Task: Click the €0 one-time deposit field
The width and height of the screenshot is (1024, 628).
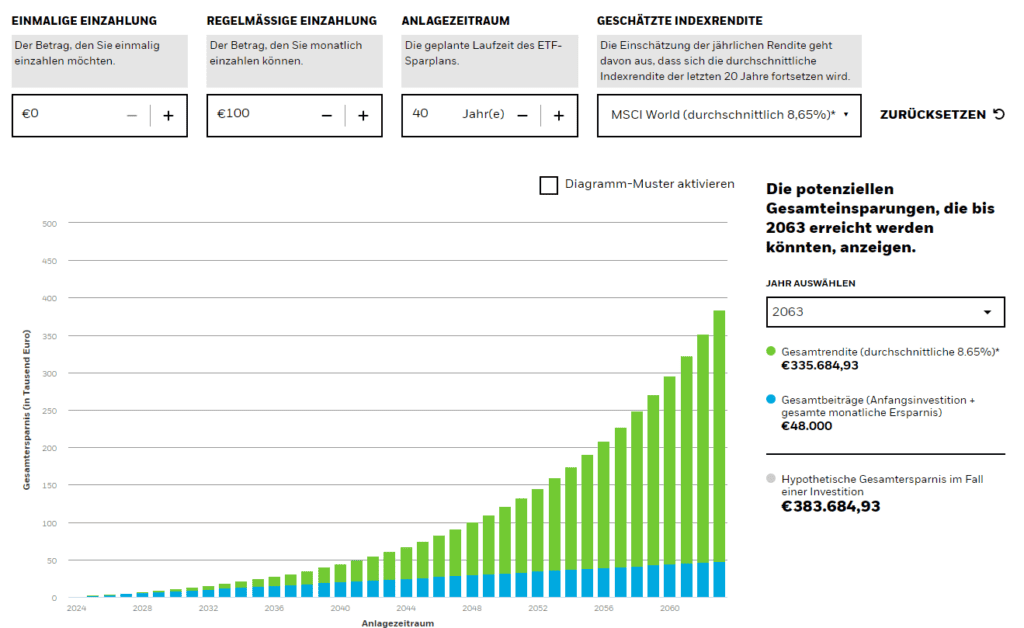Action: (70, 115)
